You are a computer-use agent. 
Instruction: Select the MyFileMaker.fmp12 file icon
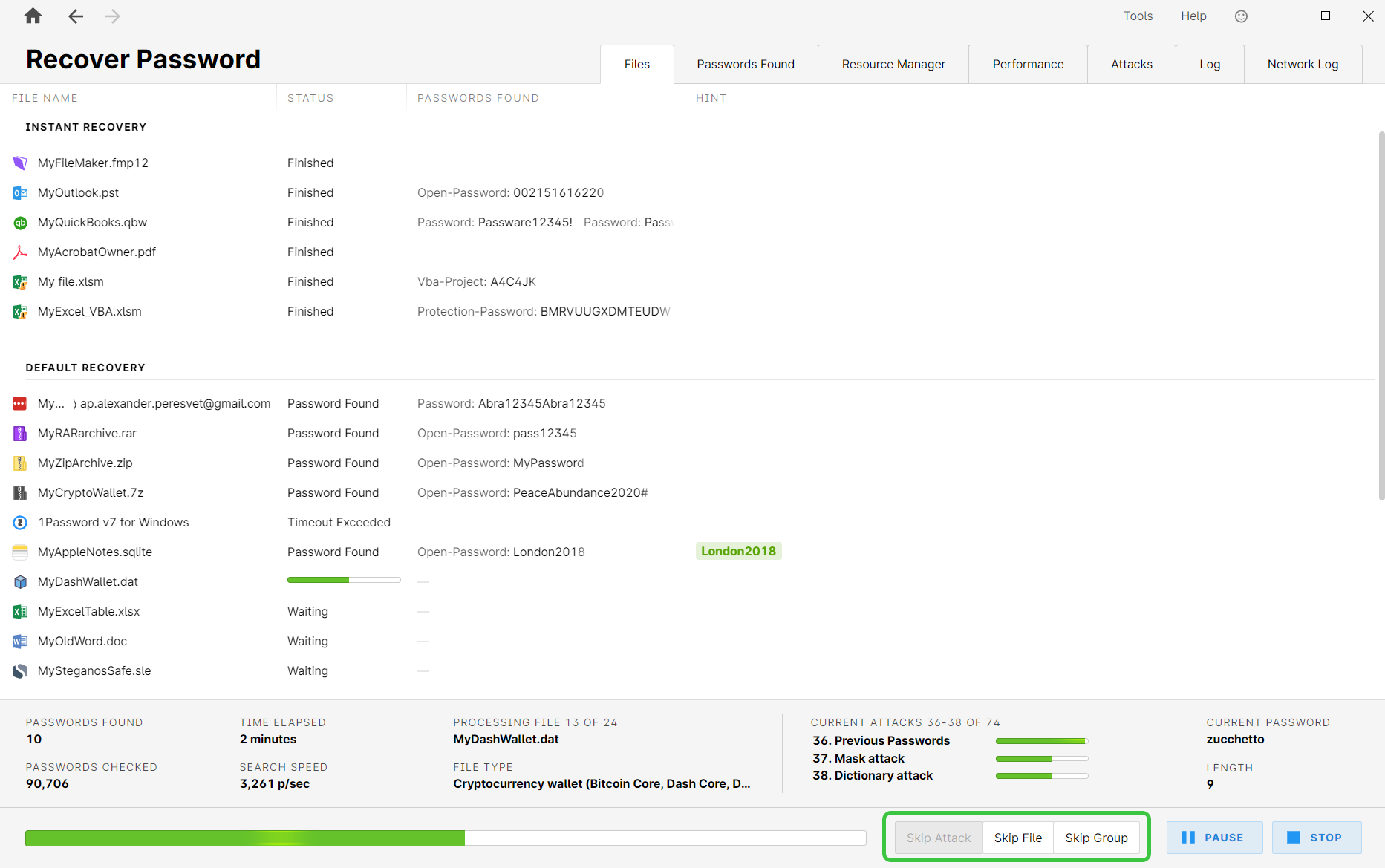[x=20, y=163]
